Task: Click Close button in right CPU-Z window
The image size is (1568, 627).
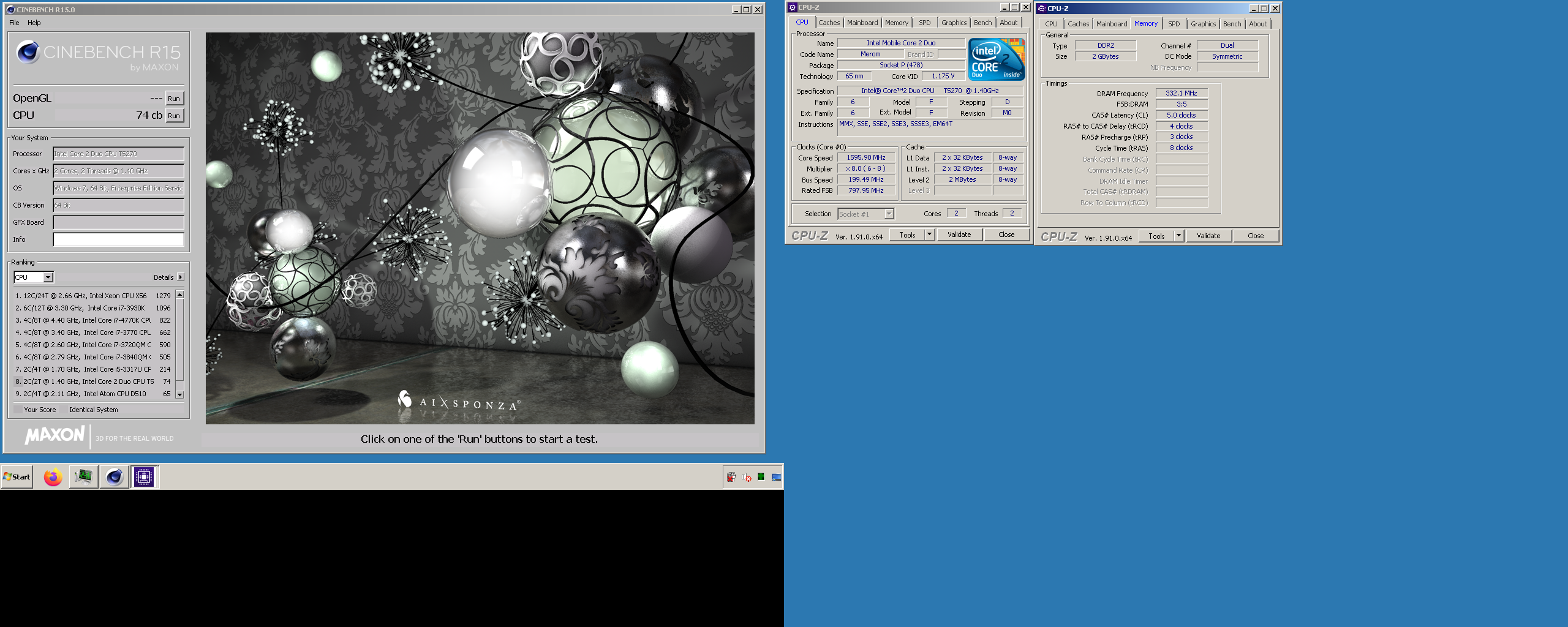Action: click(x=1256, y=236)
